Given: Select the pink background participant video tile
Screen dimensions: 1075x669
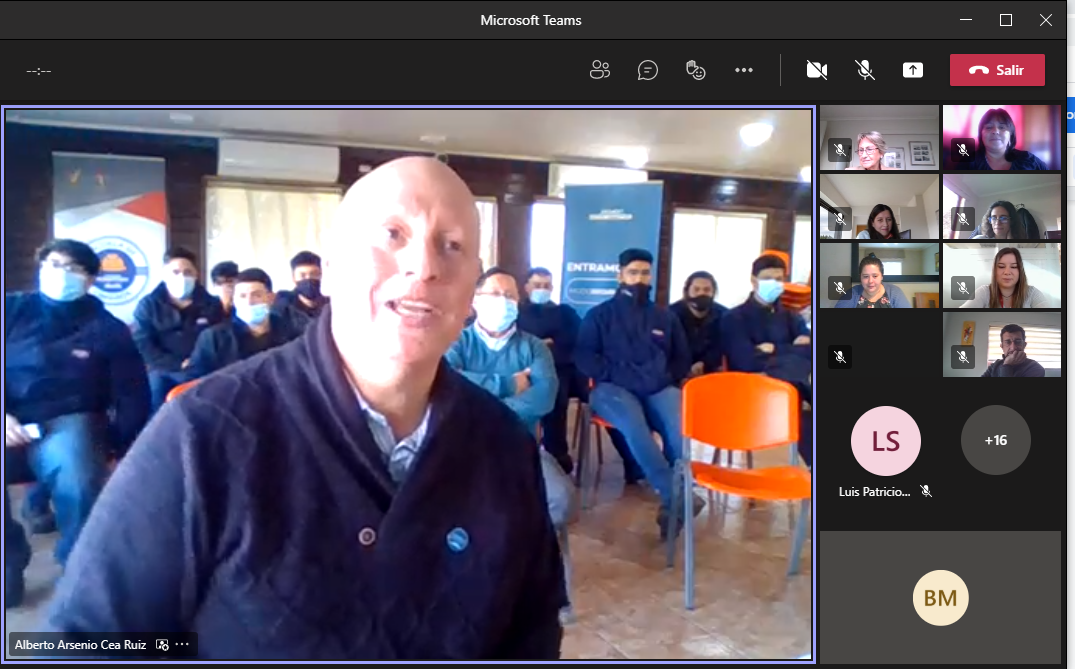Looking at the screenshot, I should (x=1002, y=137).
